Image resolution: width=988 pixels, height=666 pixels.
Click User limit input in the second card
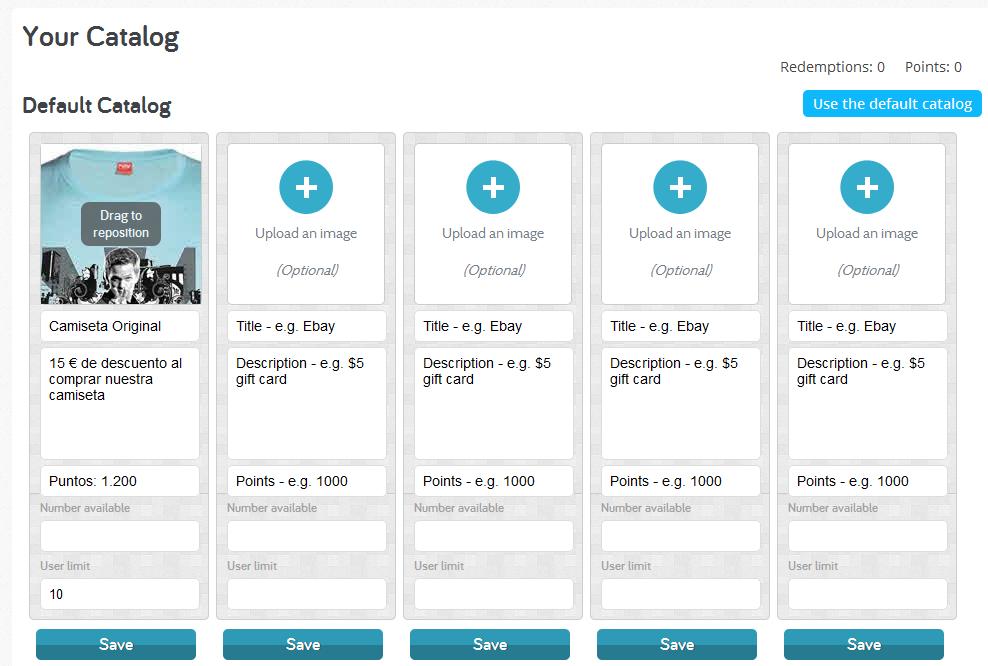(x=307, y=594)
